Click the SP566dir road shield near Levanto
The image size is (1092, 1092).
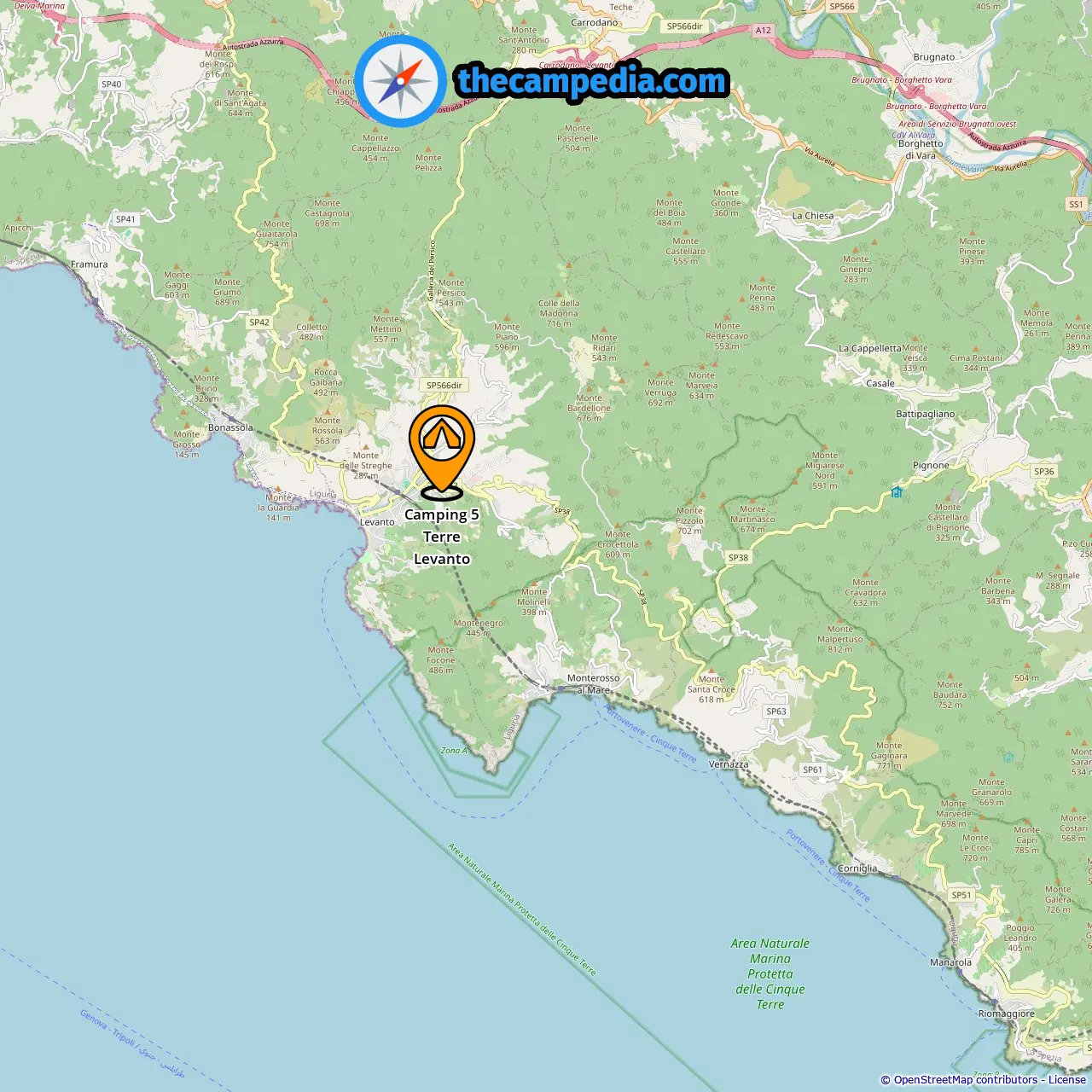click(444, 386)
